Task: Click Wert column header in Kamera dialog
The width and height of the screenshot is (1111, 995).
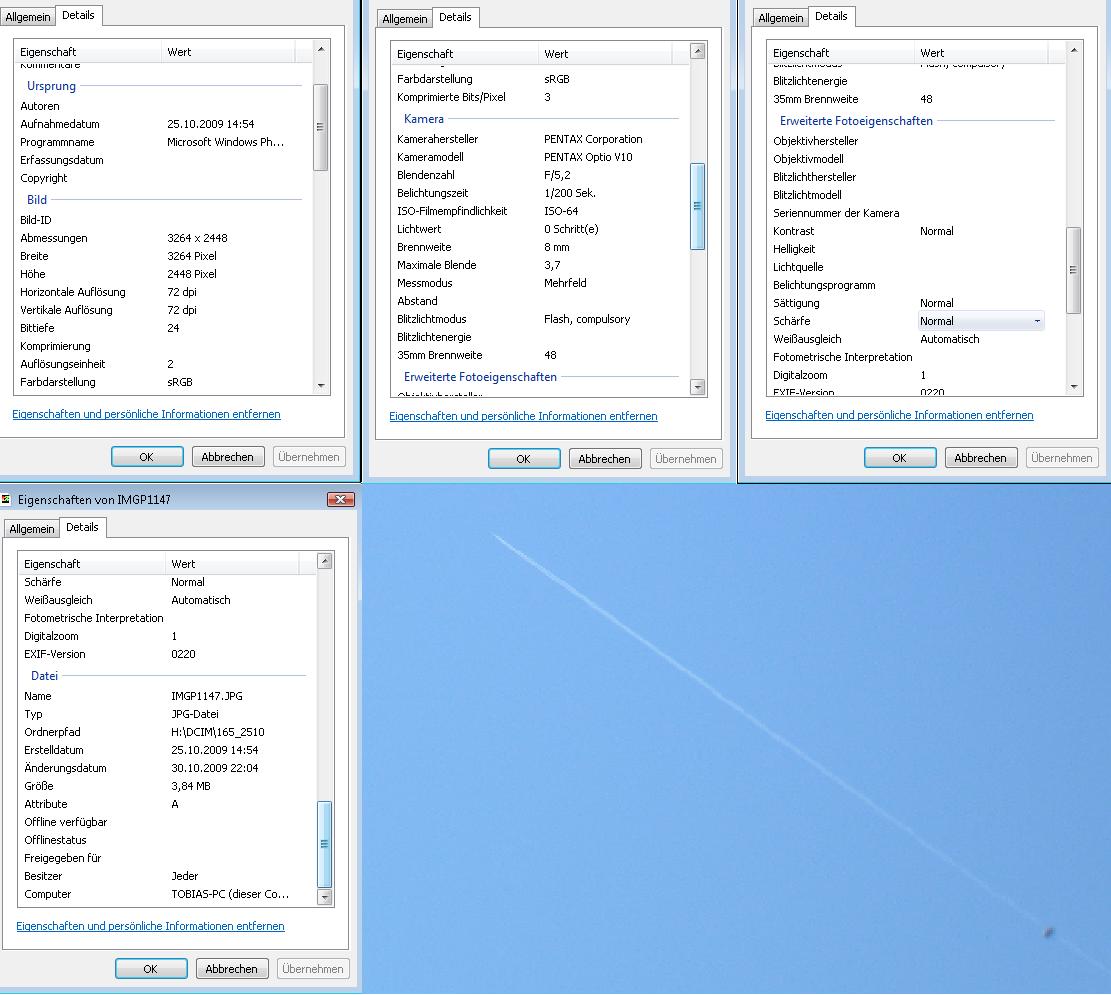Action: [x=605, y=54]
